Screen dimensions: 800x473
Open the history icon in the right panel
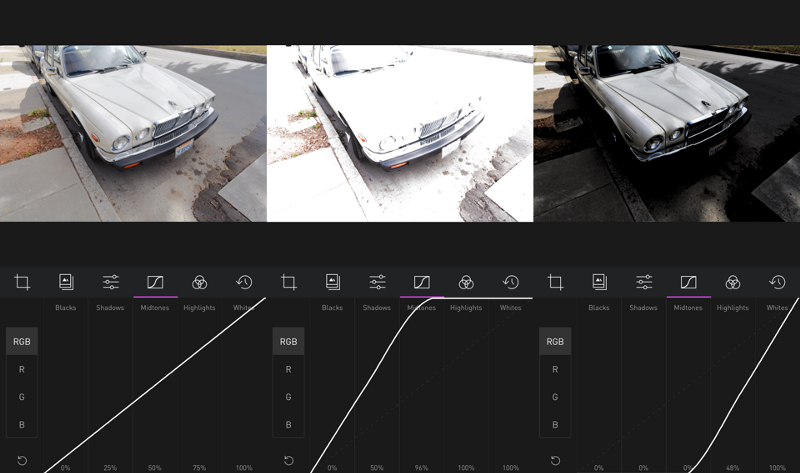(777, 283)
